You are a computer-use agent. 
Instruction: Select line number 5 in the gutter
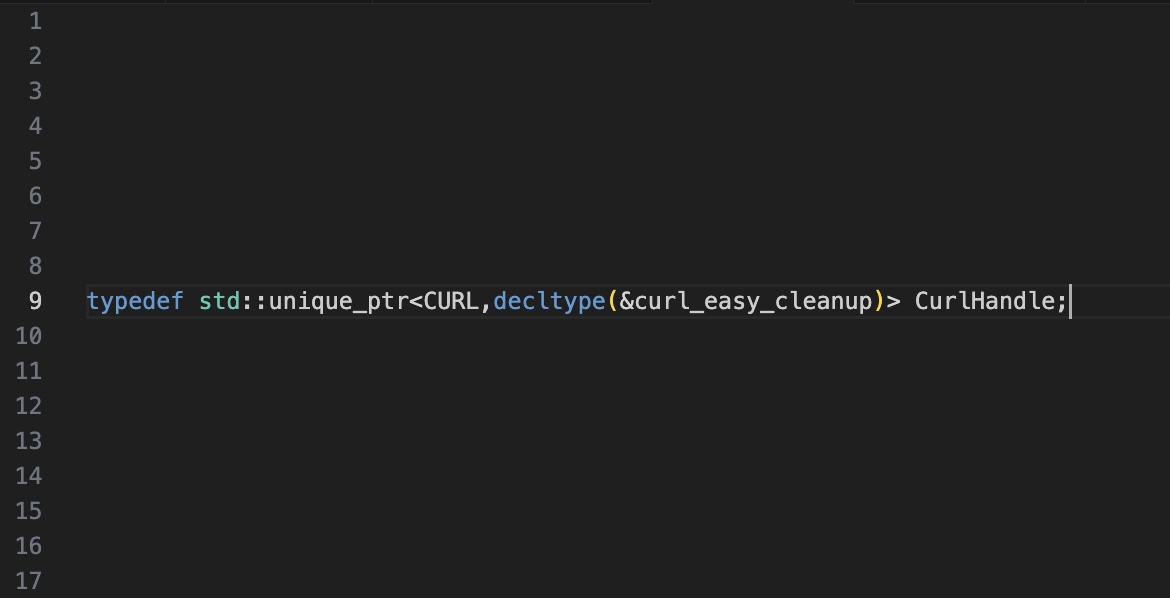(35, 161)
